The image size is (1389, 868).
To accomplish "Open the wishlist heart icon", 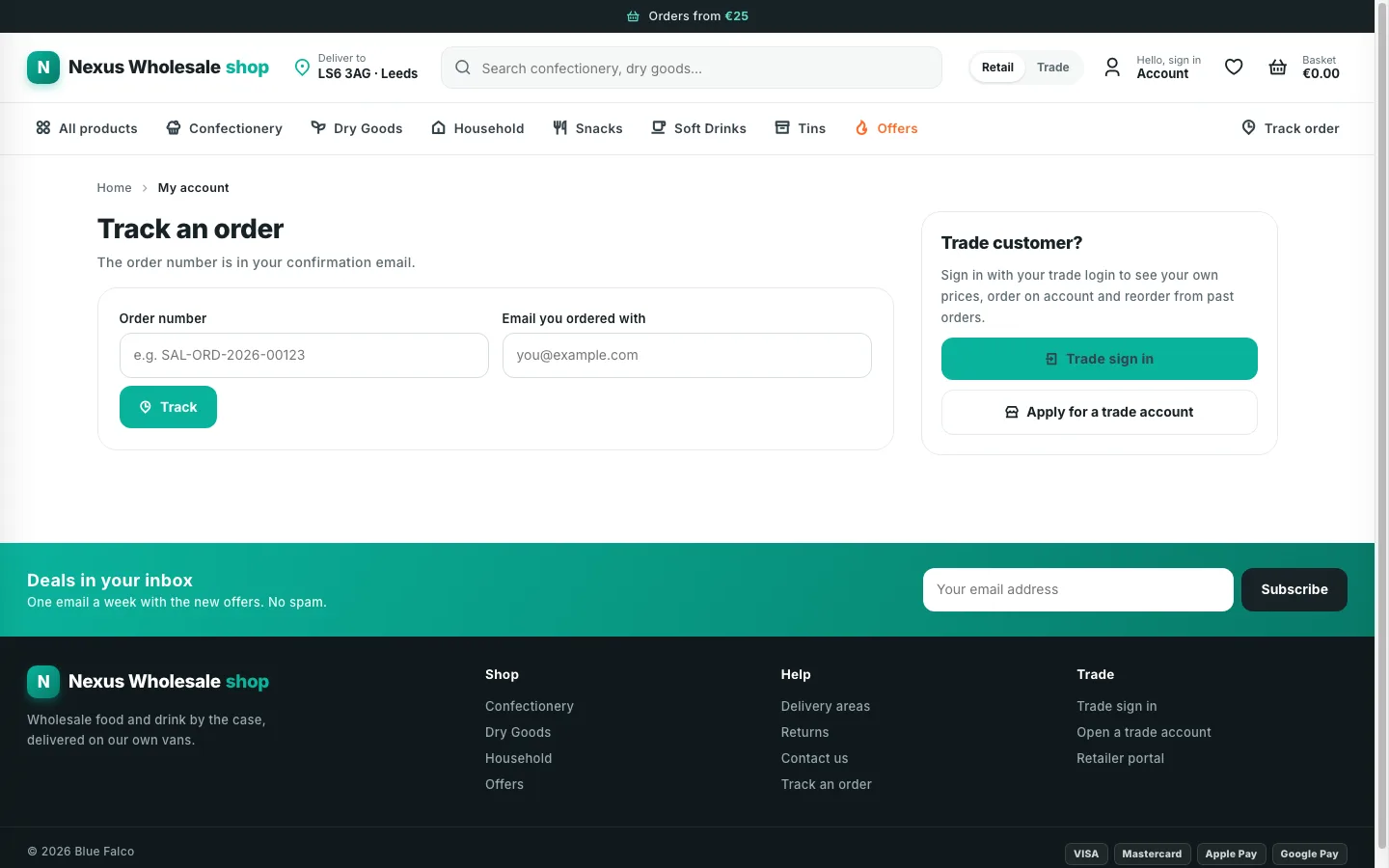I will pos(1234,67).
